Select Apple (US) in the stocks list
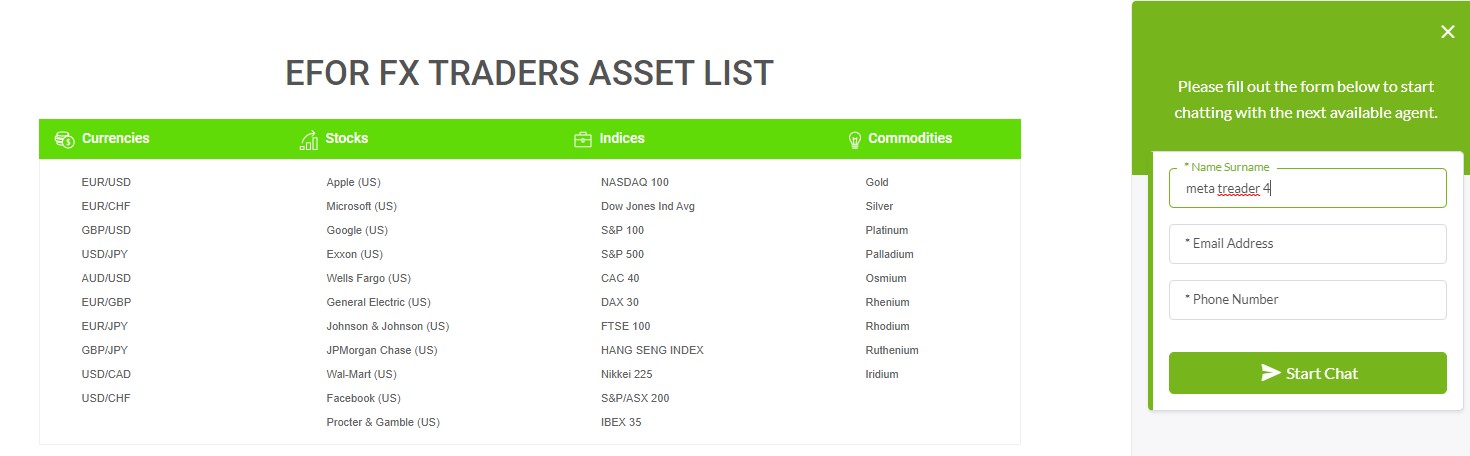The width and height of the screenshot is (1470, 456). [353, 182]
